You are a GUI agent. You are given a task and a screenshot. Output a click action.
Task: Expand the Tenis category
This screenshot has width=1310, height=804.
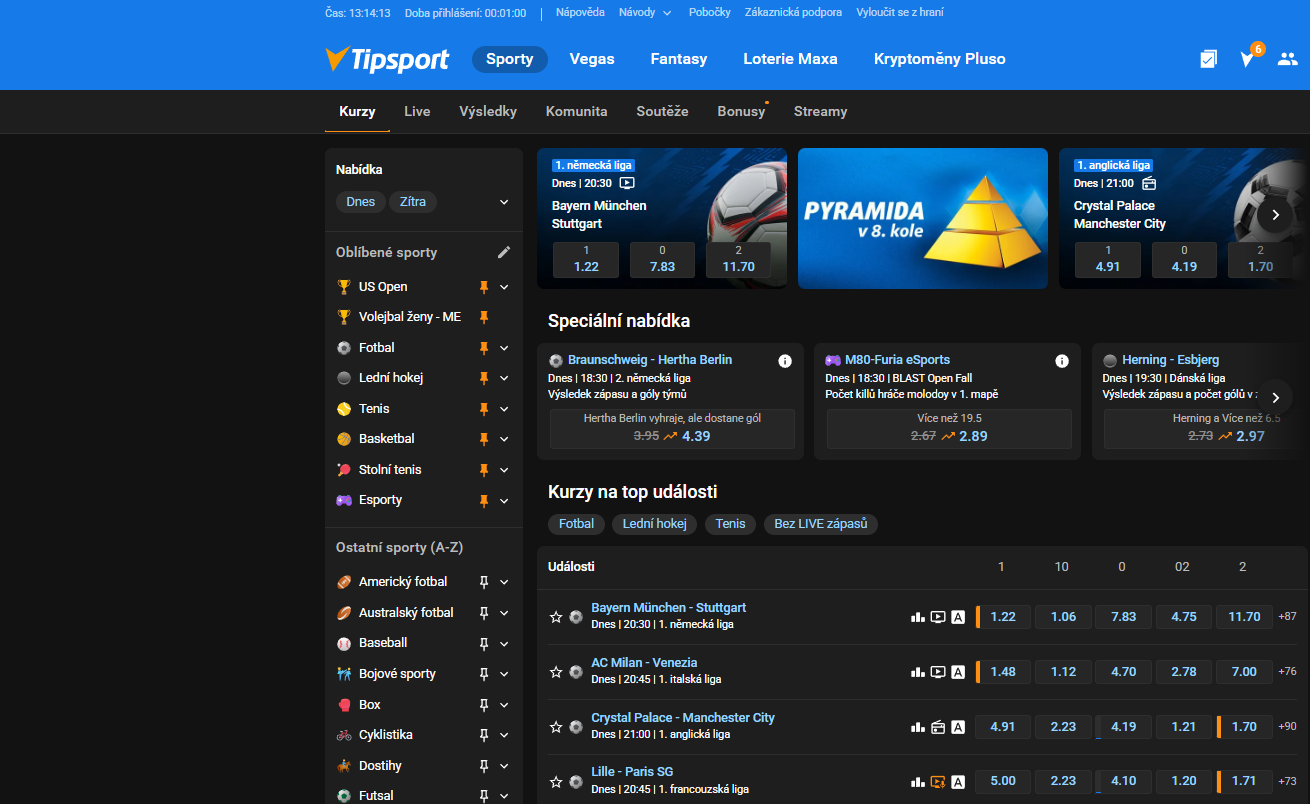tap(504, 409)
